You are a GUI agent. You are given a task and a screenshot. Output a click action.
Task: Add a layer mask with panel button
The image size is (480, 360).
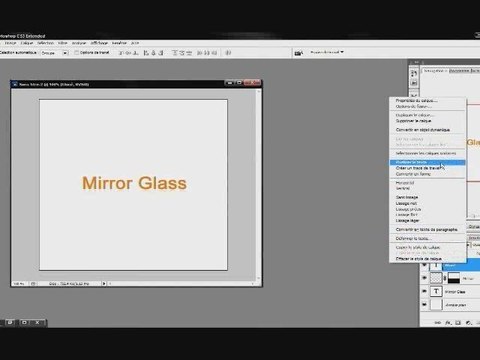click(x=458, y=323)
